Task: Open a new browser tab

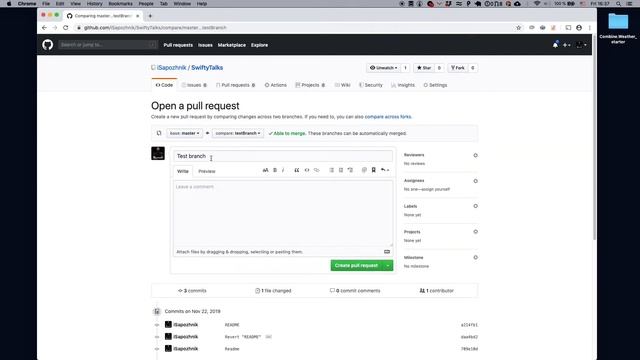Action: (150, 16)
